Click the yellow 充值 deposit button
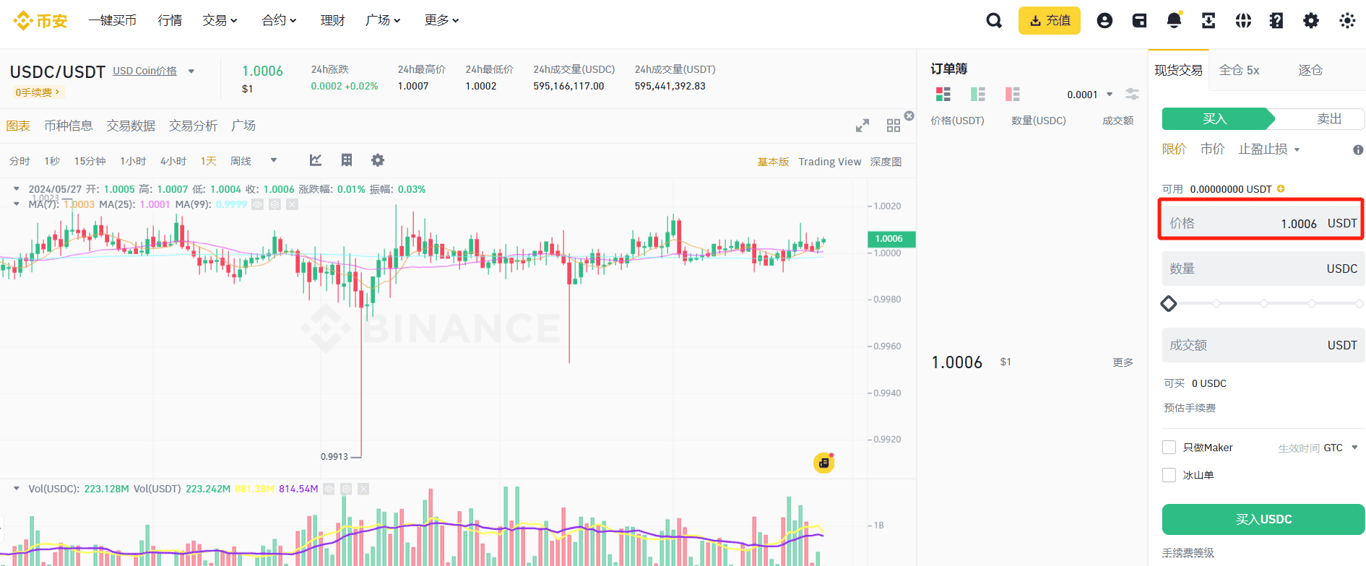Image resolution: width=1366 pixels, height=566 pixels. pos(1049,20)
